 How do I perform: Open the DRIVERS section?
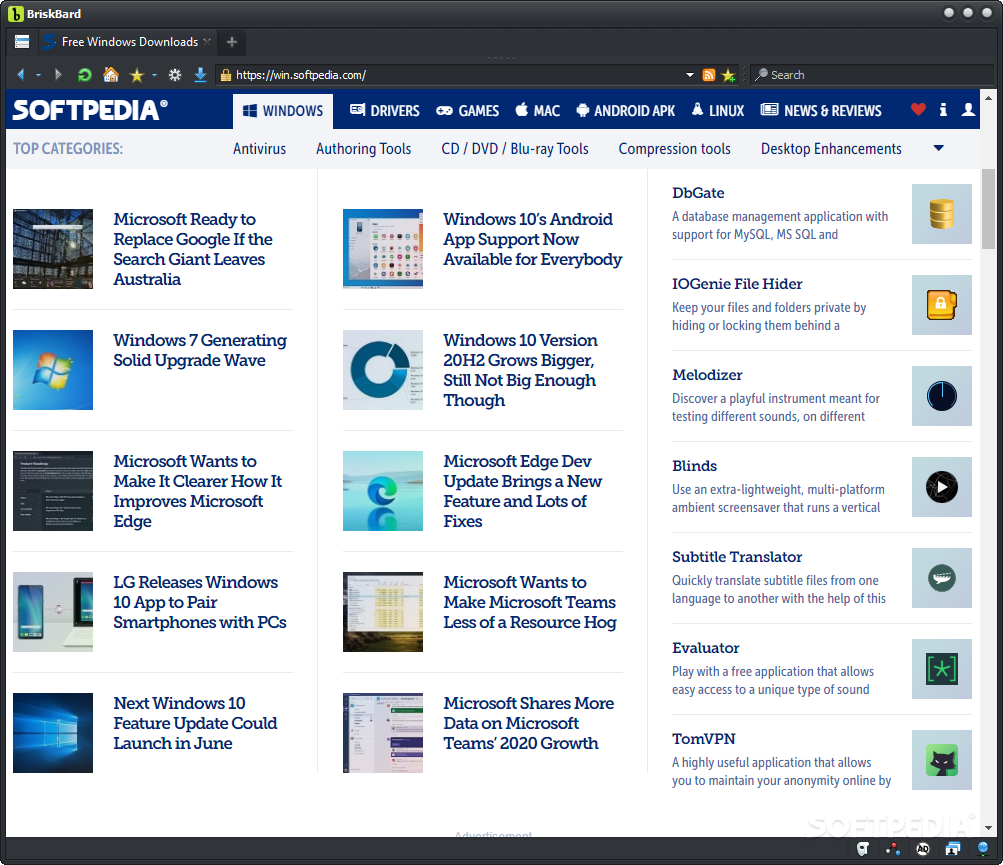click(x=384, y=111)
